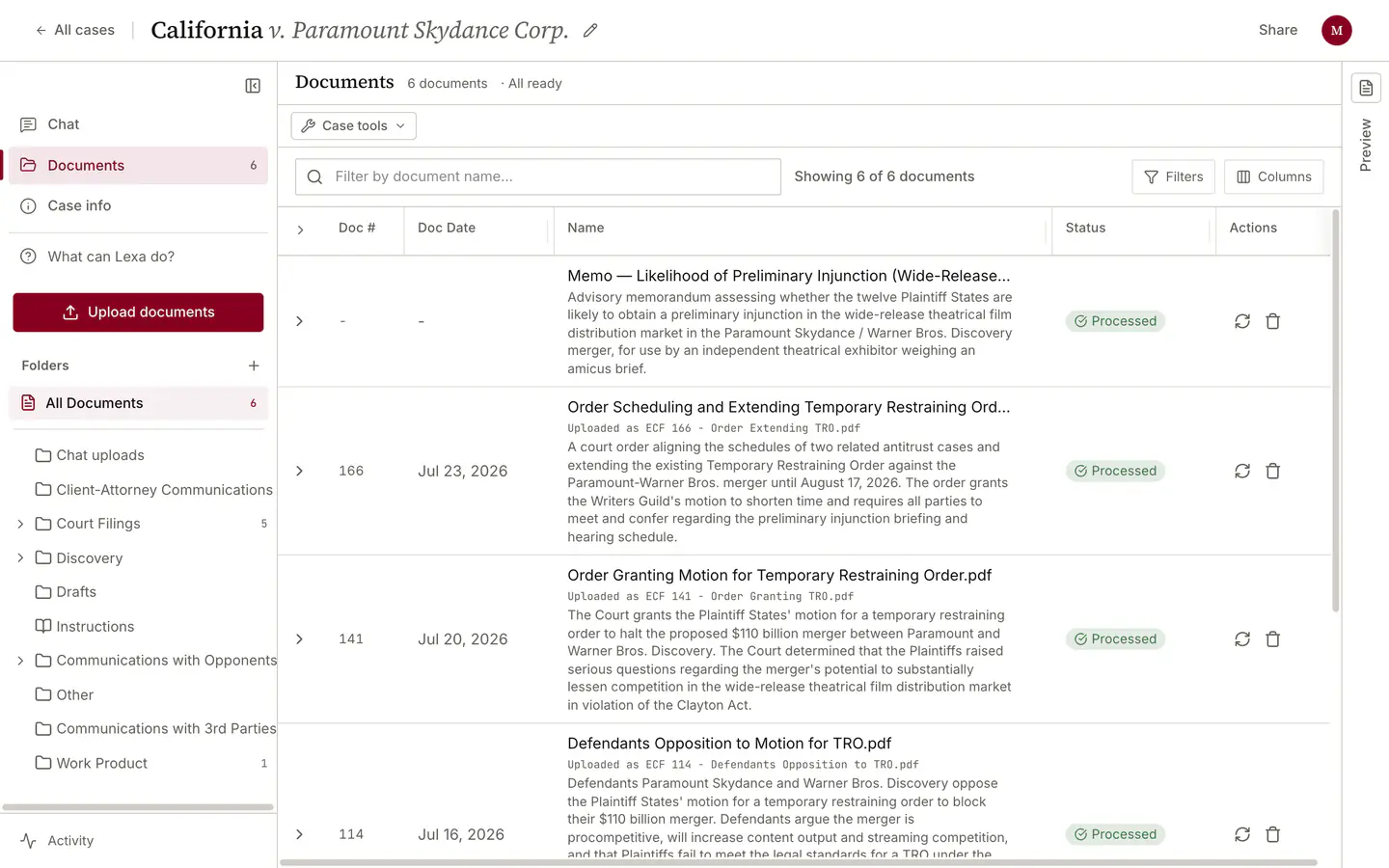
Task: Click the search magnifier icon
Action: [x=314, y=176]
